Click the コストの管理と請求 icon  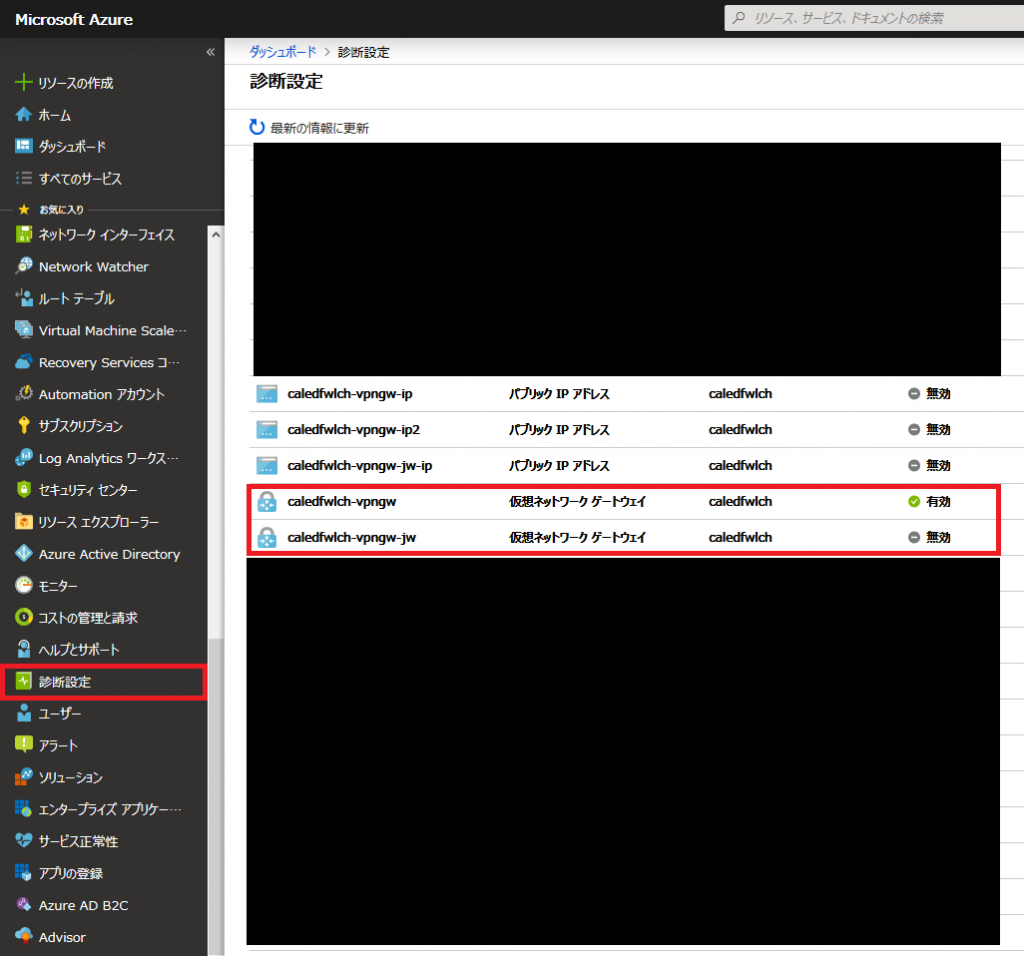[24, 617]
